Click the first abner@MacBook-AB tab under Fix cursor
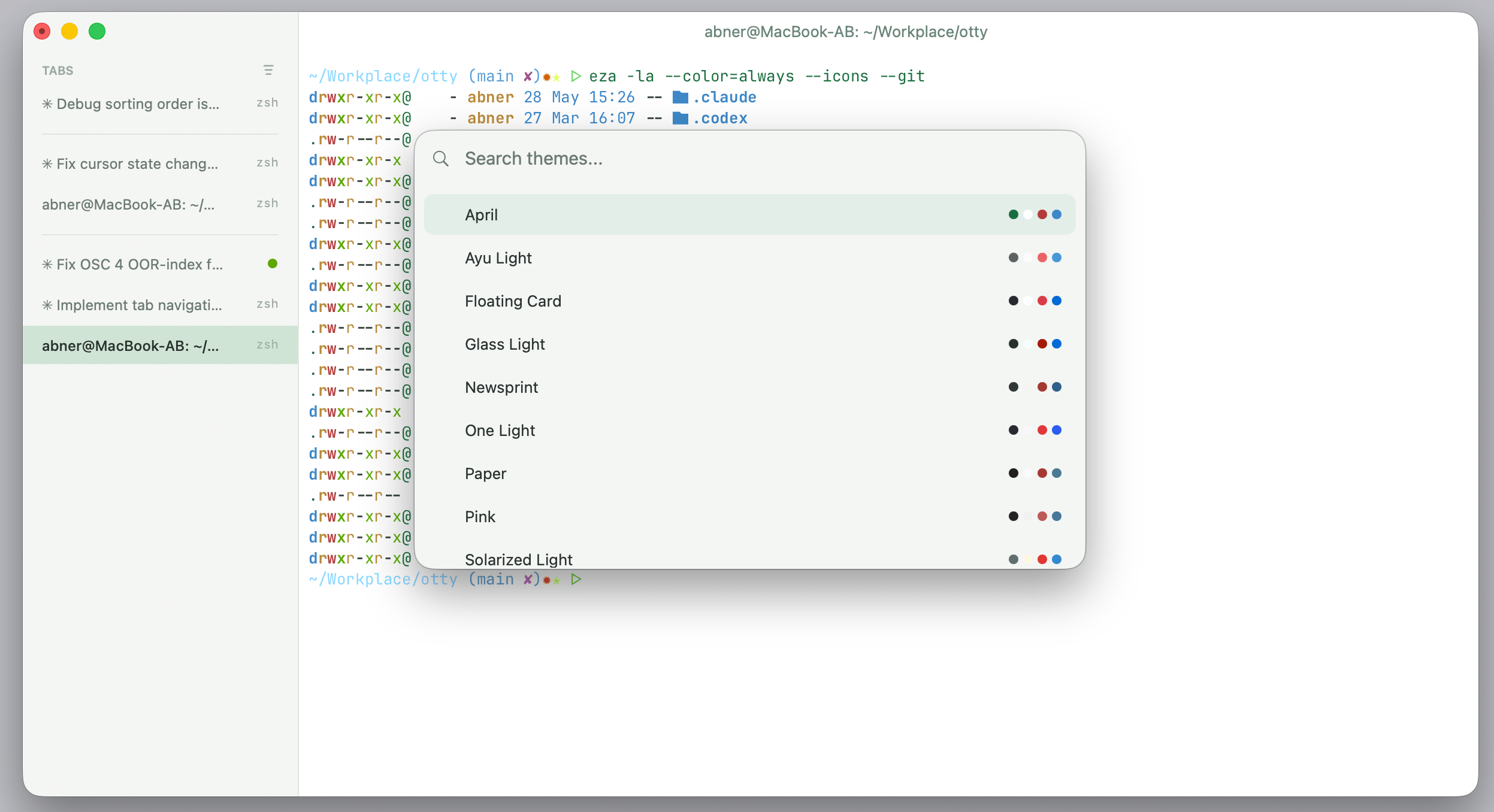 pos(161,204)
